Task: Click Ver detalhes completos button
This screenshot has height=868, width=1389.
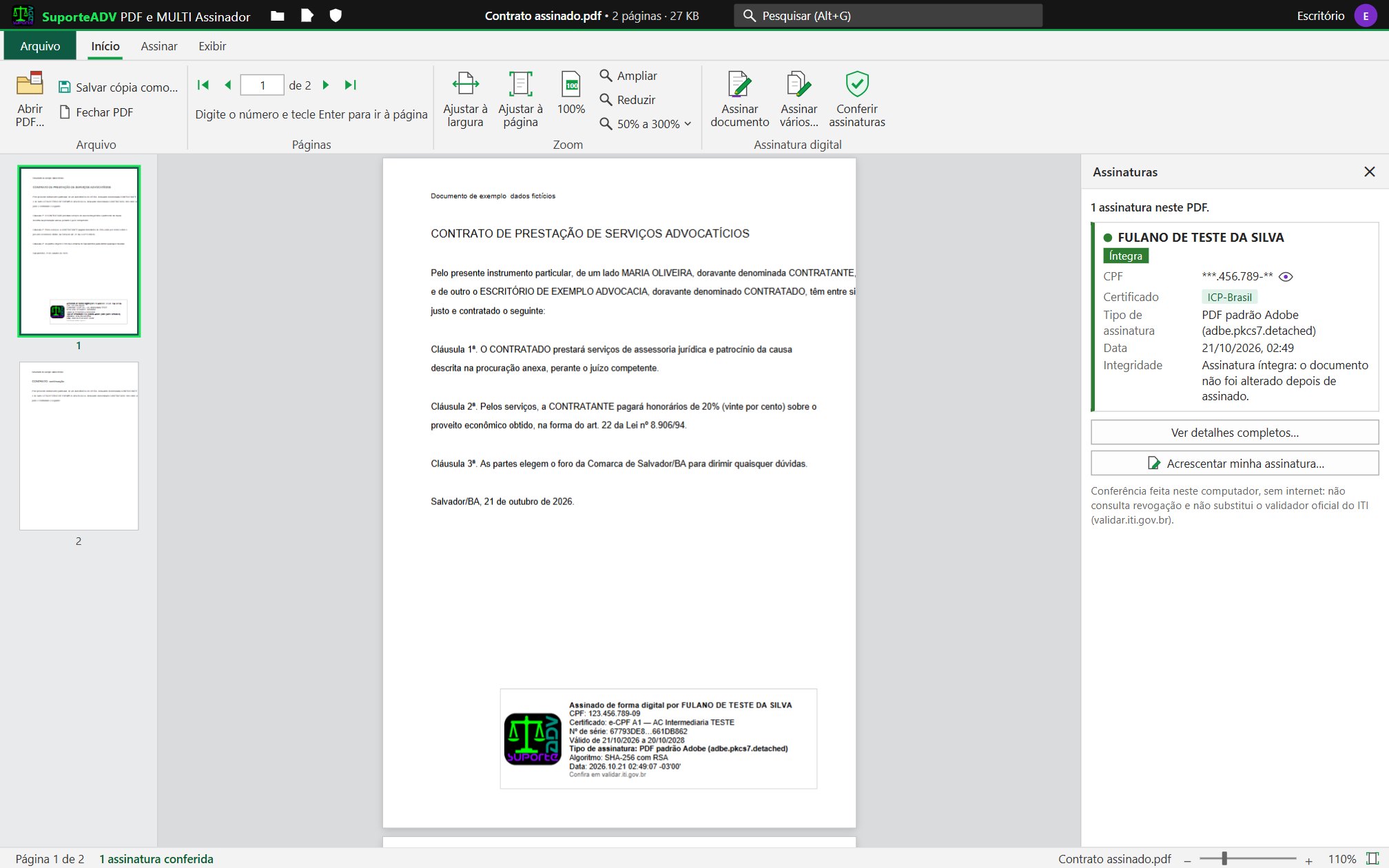Action: [1235, 432]
